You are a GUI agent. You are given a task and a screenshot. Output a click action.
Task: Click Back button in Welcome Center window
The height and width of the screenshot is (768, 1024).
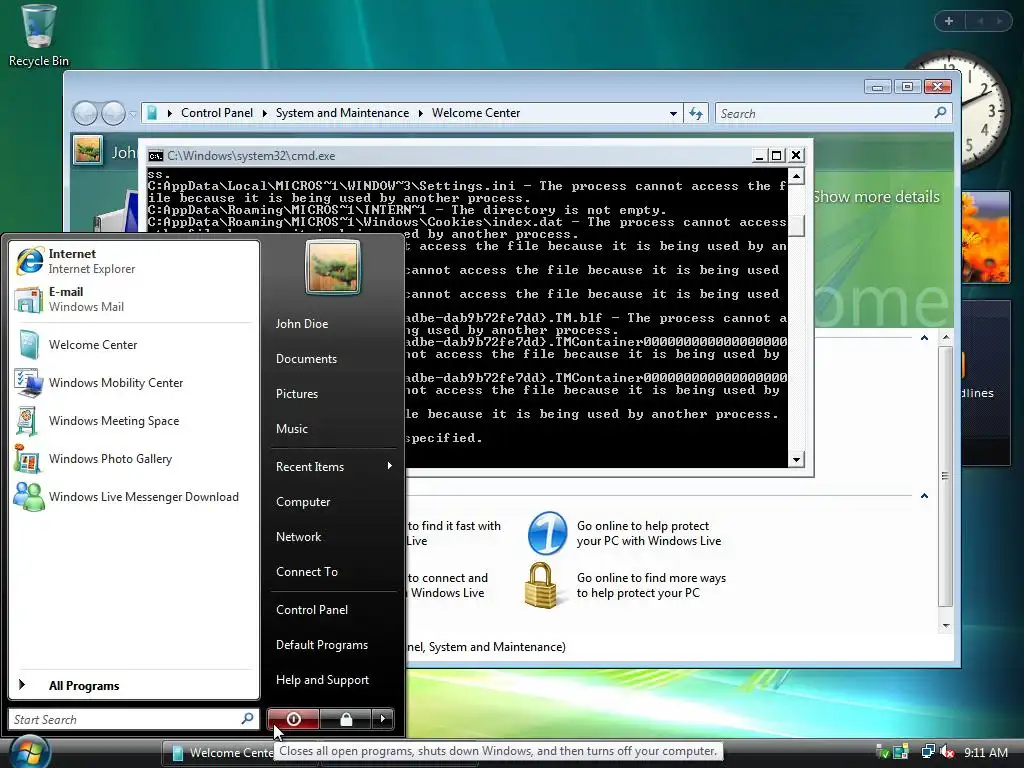pos(86,114)
